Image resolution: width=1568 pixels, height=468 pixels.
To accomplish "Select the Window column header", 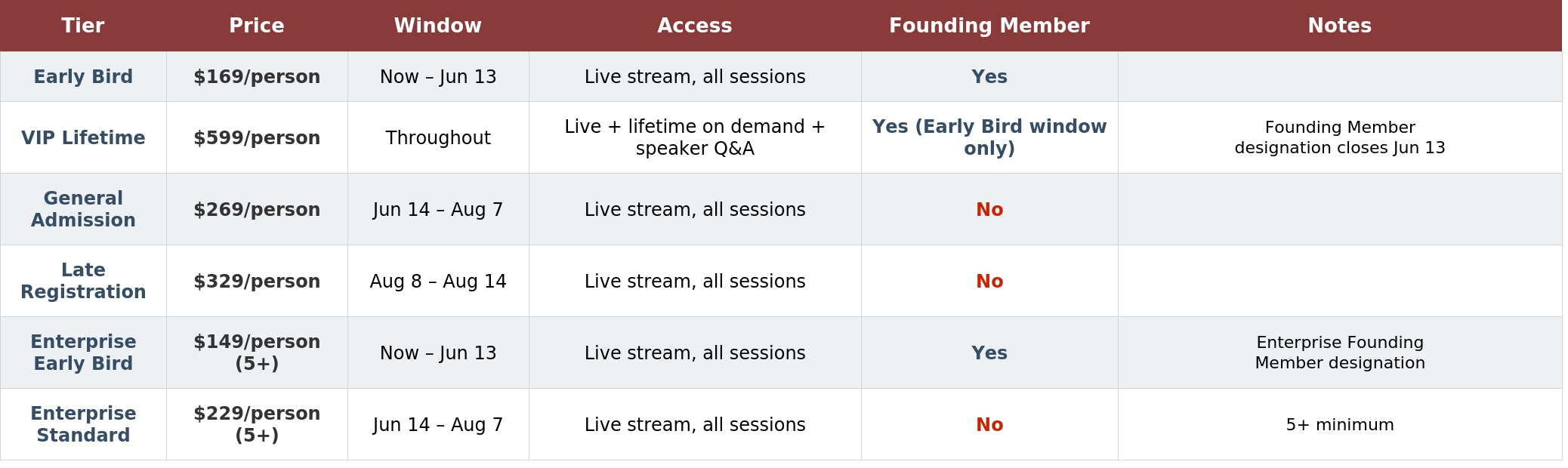I will tap(438, 26).
